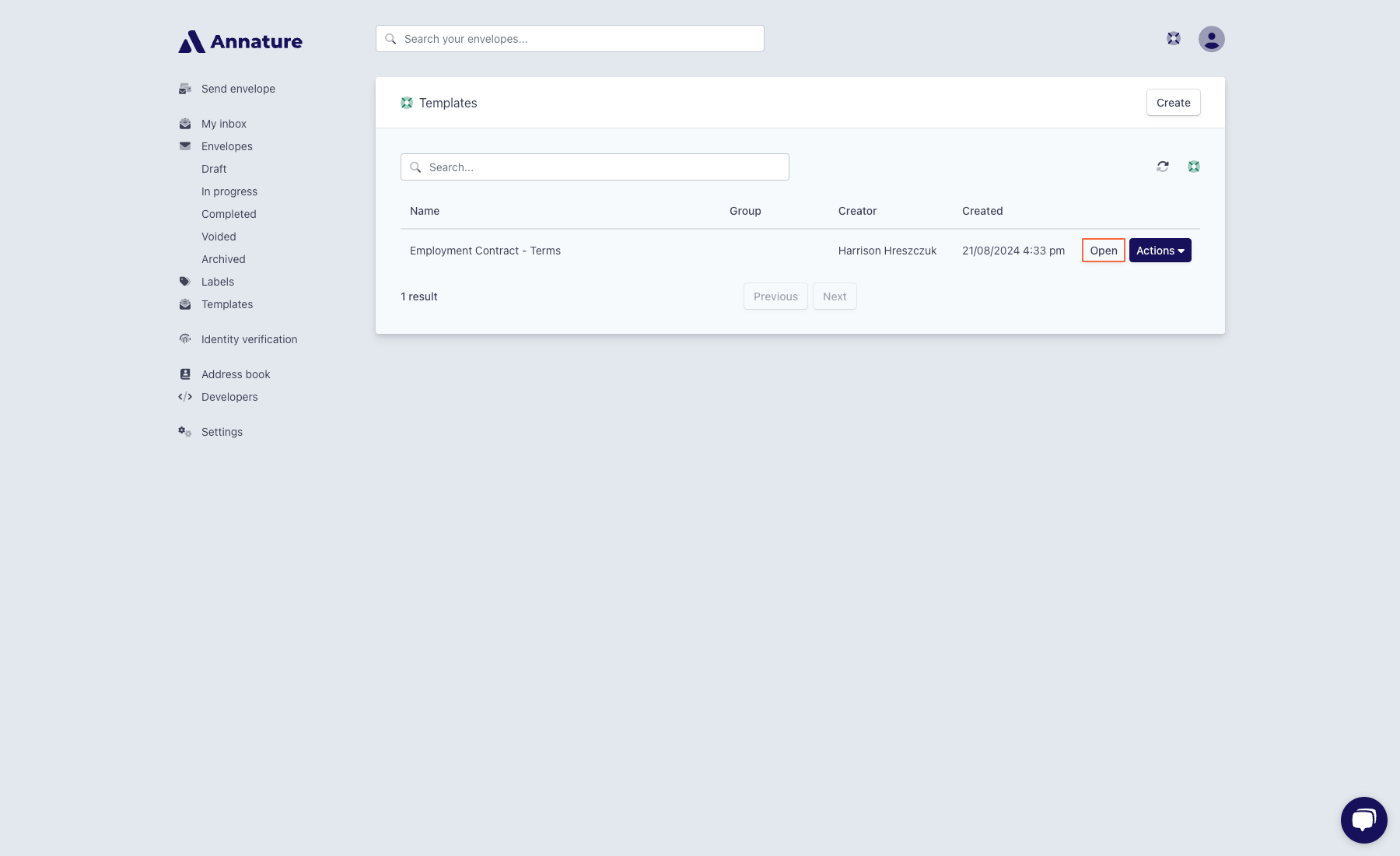This screenshot has width=1400, height=856.
Task: Click the Created column header
Action: click(x=982, y=211)
